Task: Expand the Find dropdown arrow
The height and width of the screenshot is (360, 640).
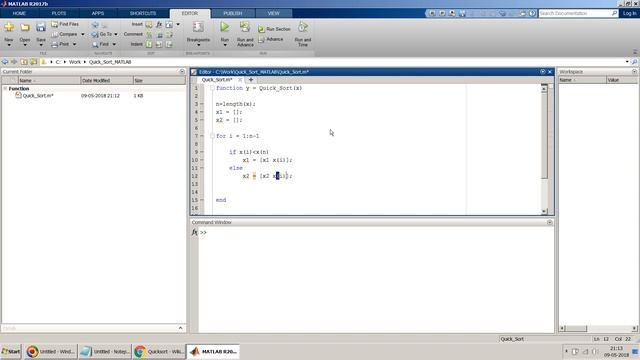Action: click(x=114, y=44)
